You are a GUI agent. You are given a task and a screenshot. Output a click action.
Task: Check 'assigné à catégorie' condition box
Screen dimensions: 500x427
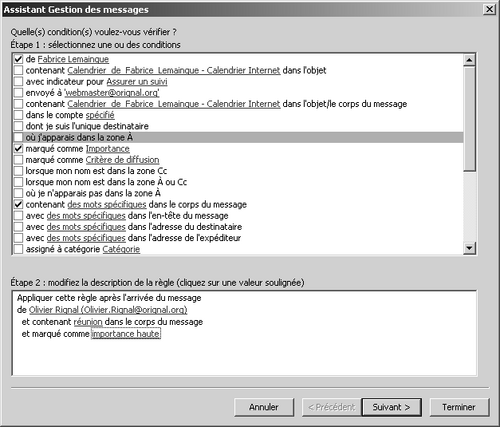(18, 249)
